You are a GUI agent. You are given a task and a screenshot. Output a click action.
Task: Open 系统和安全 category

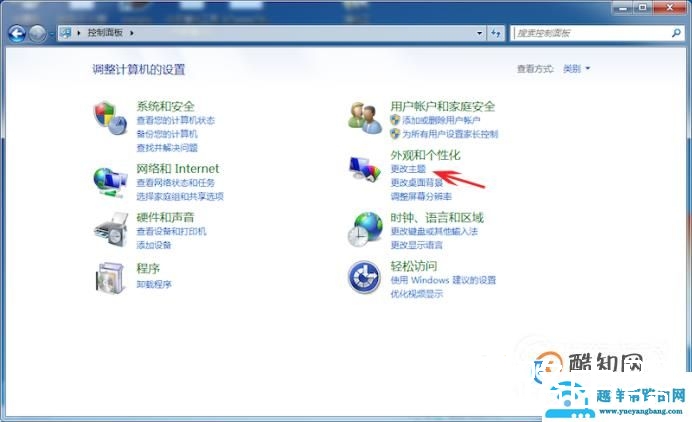[165, 106]
